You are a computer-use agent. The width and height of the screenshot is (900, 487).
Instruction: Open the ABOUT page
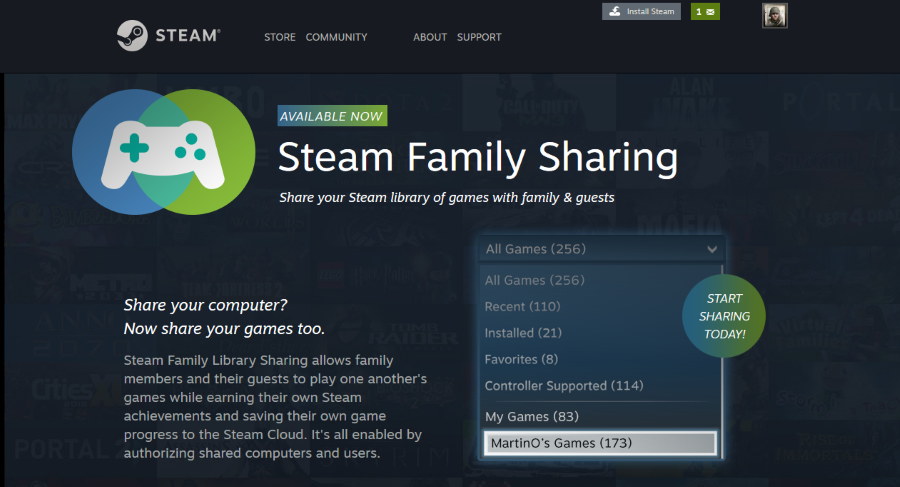pos(430,37)
